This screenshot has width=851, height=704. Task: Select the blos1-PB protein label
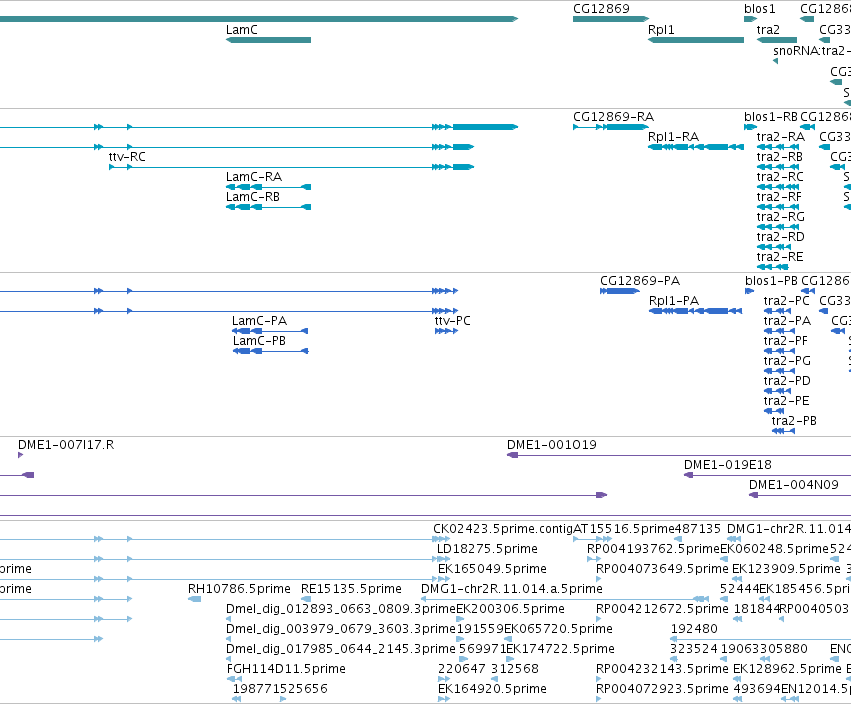[x=771, y=281]
